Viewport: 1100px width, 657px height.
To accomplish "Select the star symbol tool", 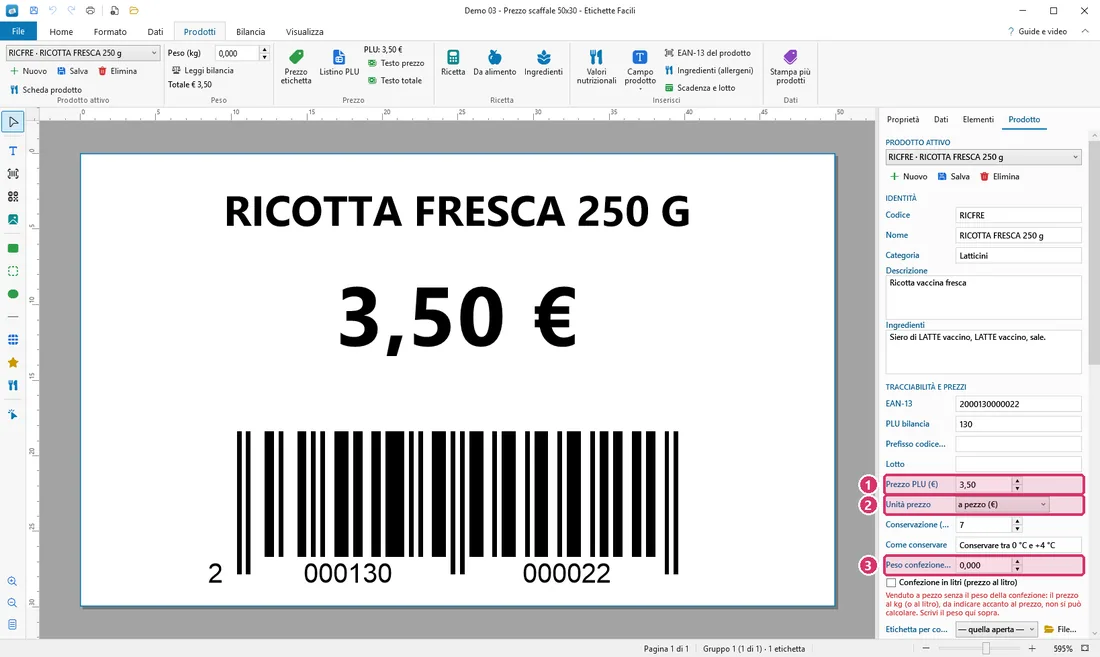I will [x=13, y=363].
